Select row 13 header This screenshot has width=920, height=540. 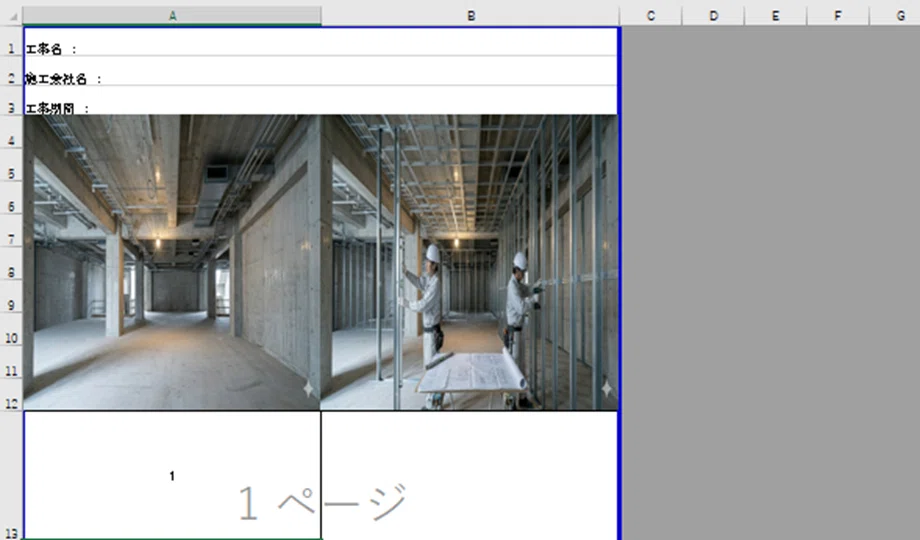(x=11, y=475)
